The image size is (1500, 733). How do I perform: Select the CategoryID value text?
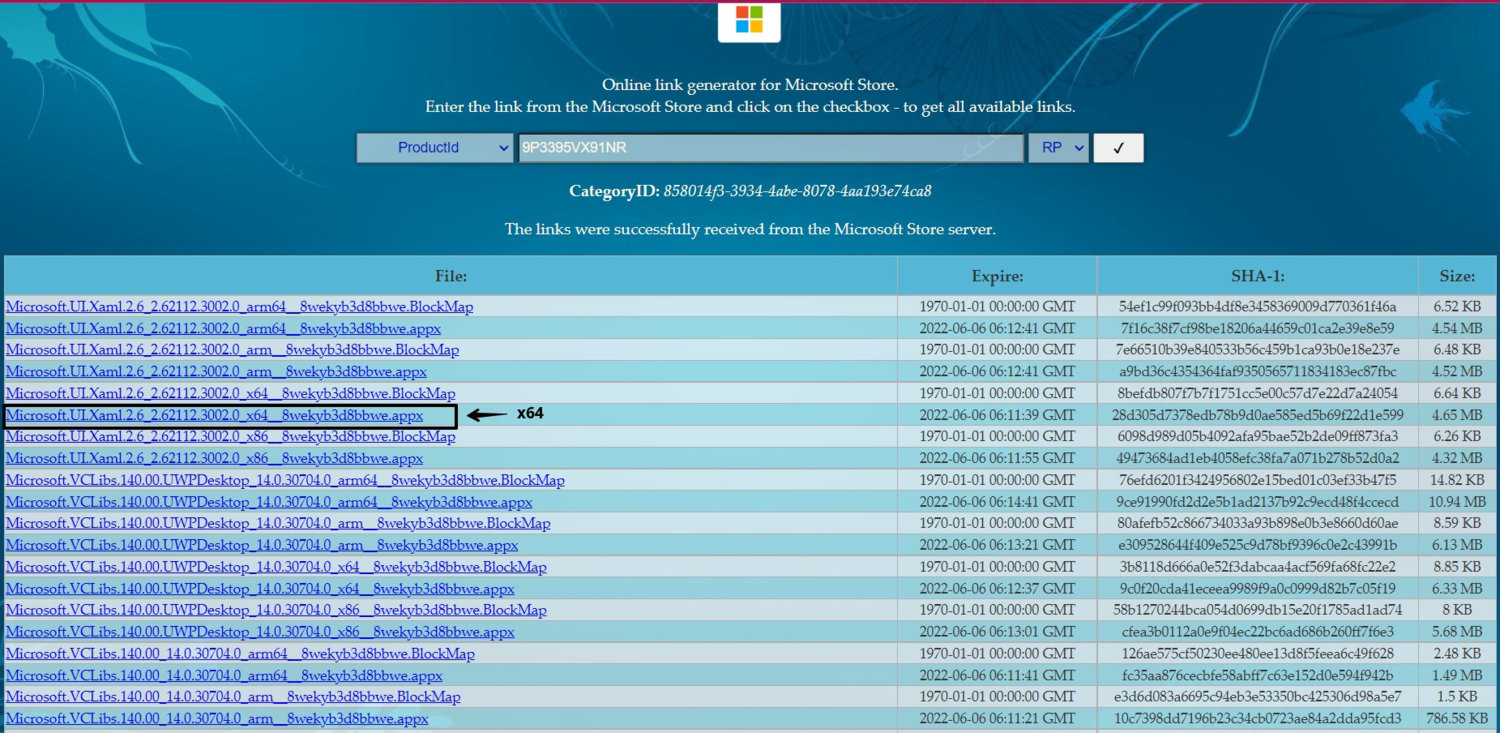797,191
